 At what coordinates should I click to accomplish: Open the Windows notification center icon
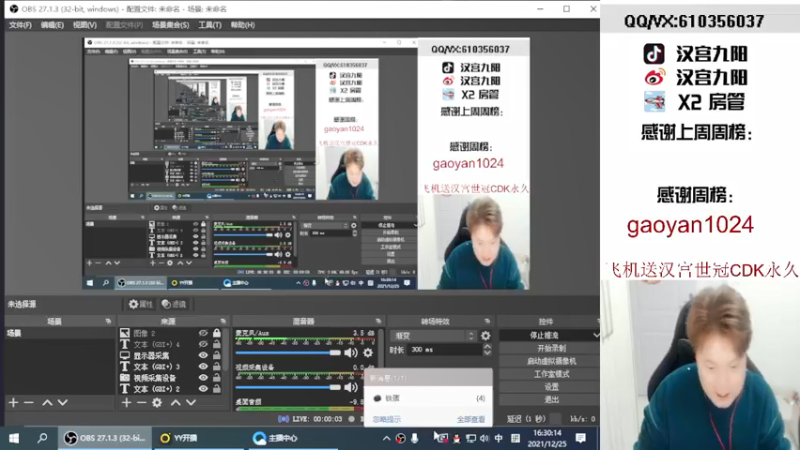(581, 438)
